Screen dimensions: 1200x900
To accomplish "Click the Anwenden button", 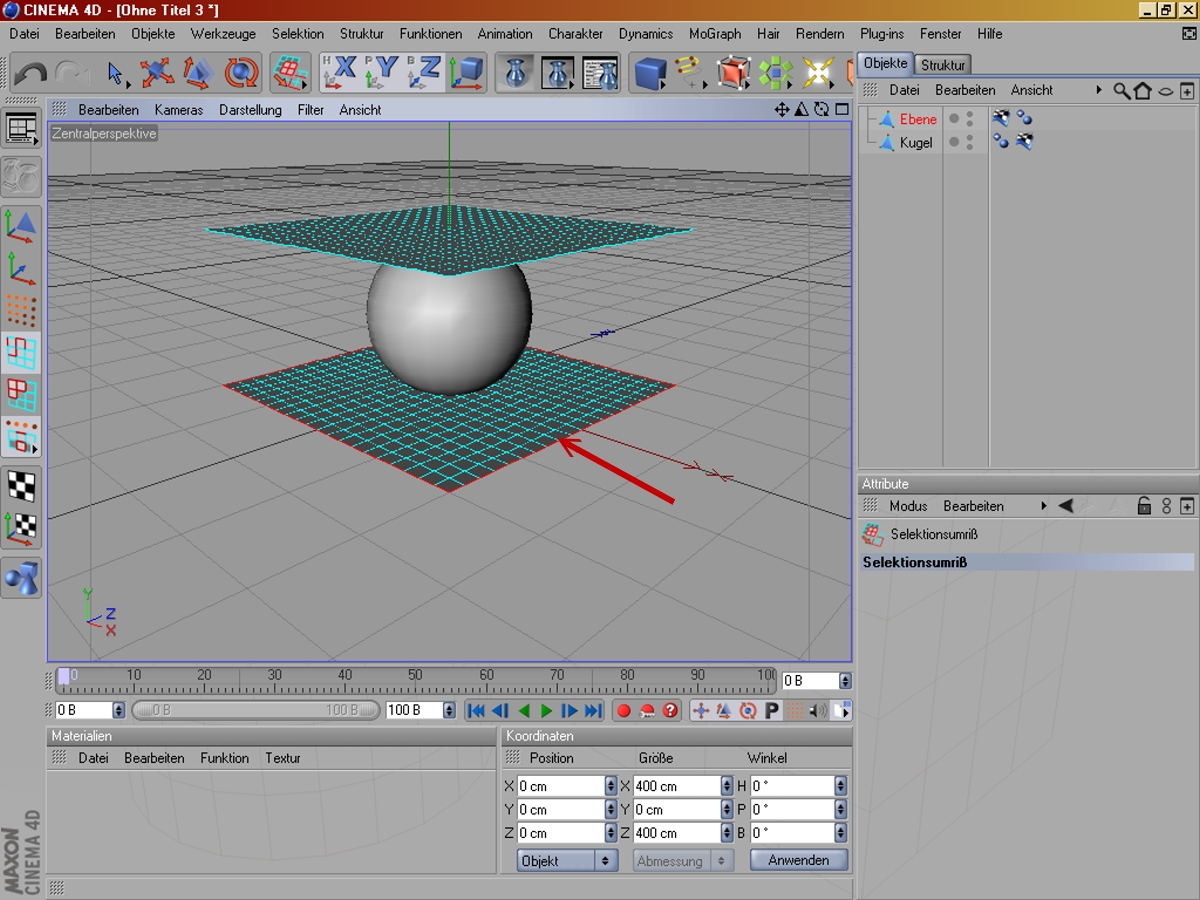I will pyautogui.click(x=799, y=861).
